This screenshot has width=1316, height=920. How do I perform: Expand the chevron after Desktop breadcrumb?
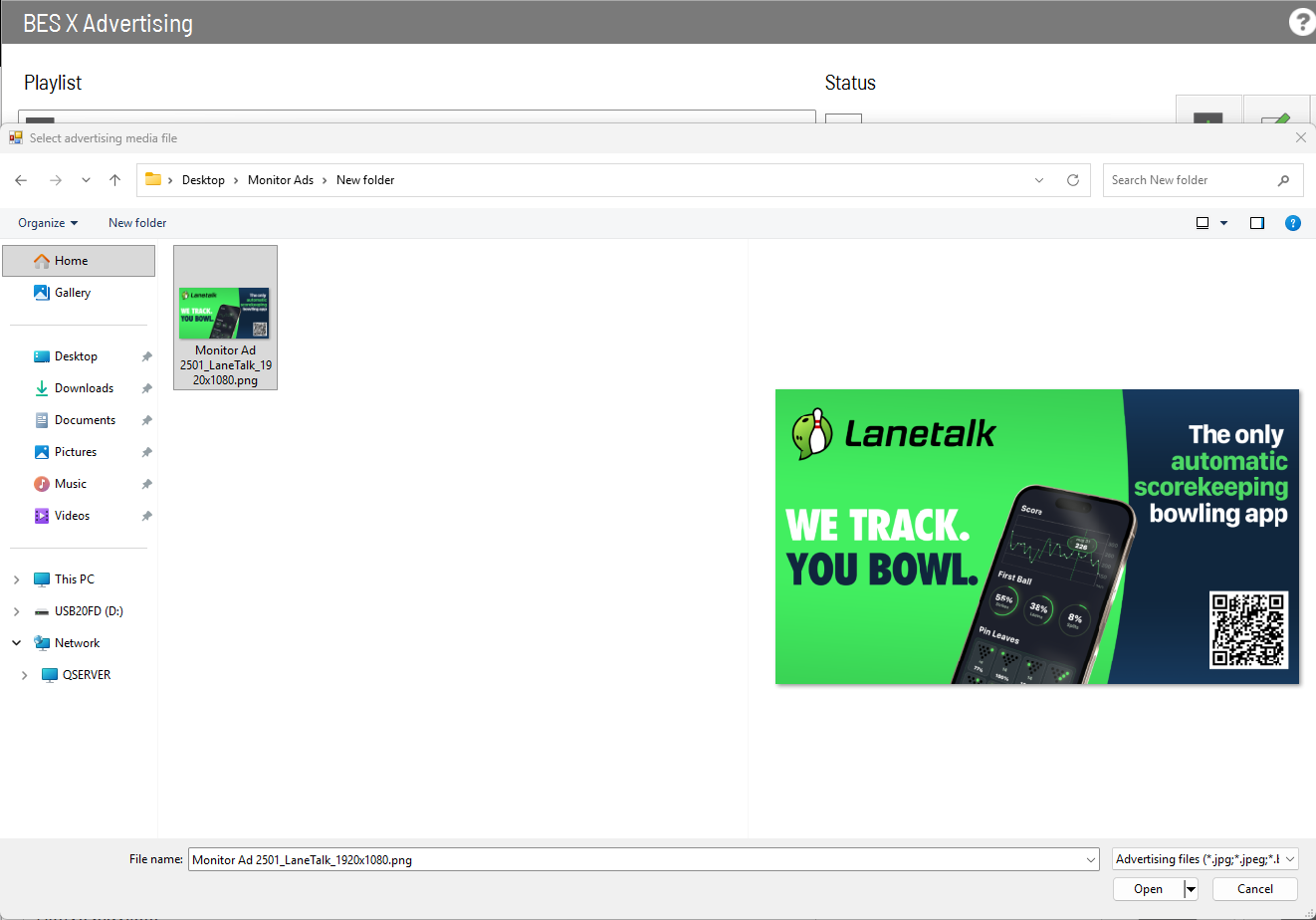(237, 180)
